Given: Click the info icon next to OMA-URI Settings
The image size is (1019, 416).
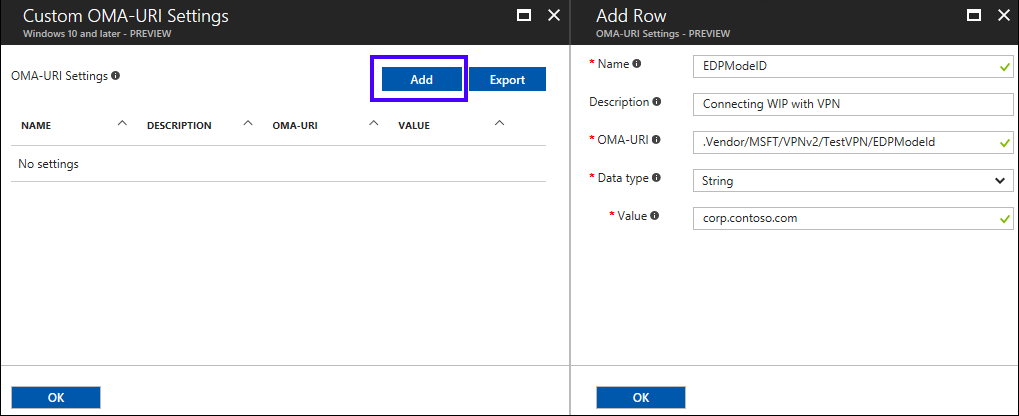Looking at the screenshot, I should 116,76.
